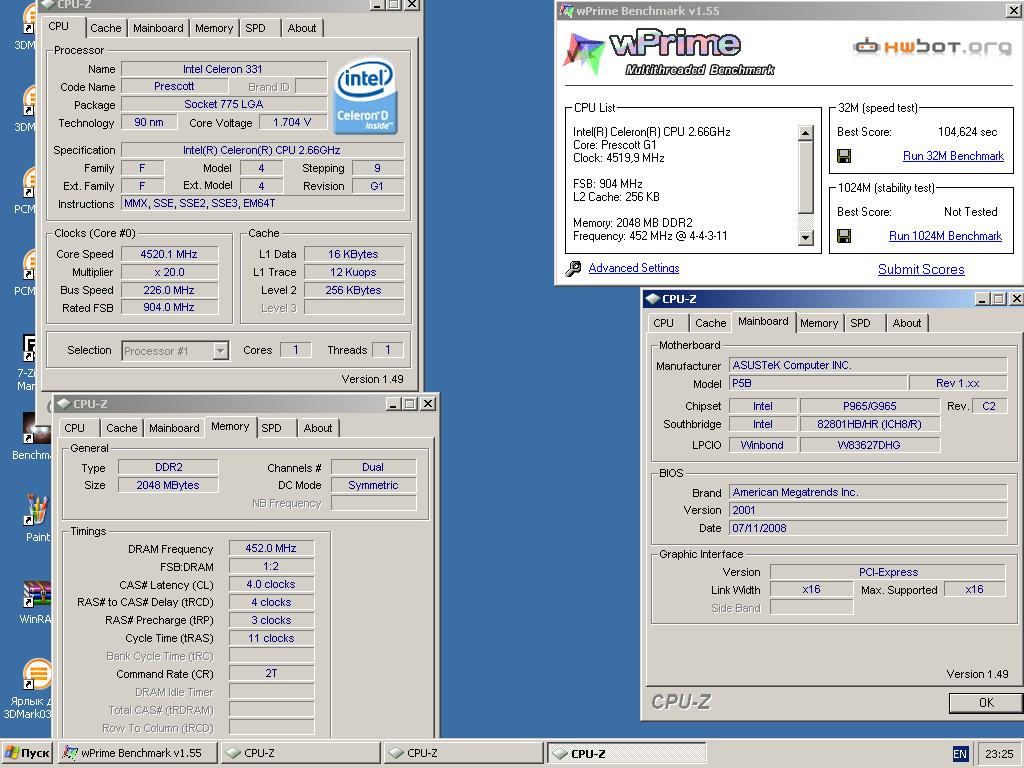Screen dimensions: 1024x768
Task: Click the Multiplier value x 20.0
Action: pos(168,272)
